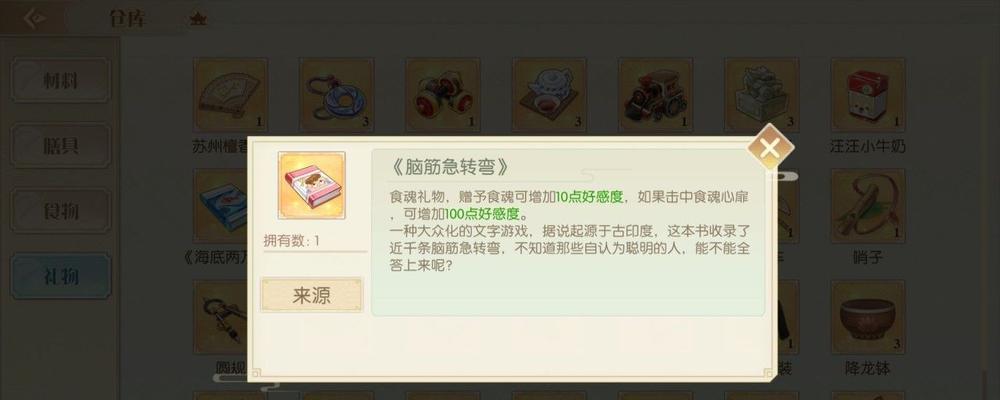Select the toy train item
Image resolution: width=1000 pixels, height=400 pixels.
click(655, 94)
